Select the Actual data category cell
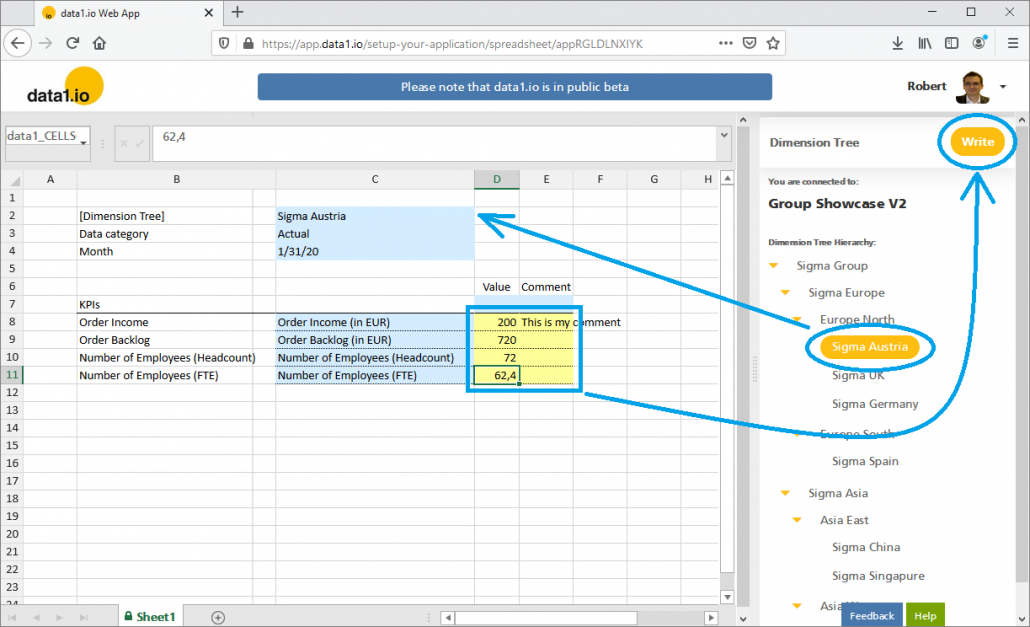This screenshot has width=1030, height=627. pos(374,234)
